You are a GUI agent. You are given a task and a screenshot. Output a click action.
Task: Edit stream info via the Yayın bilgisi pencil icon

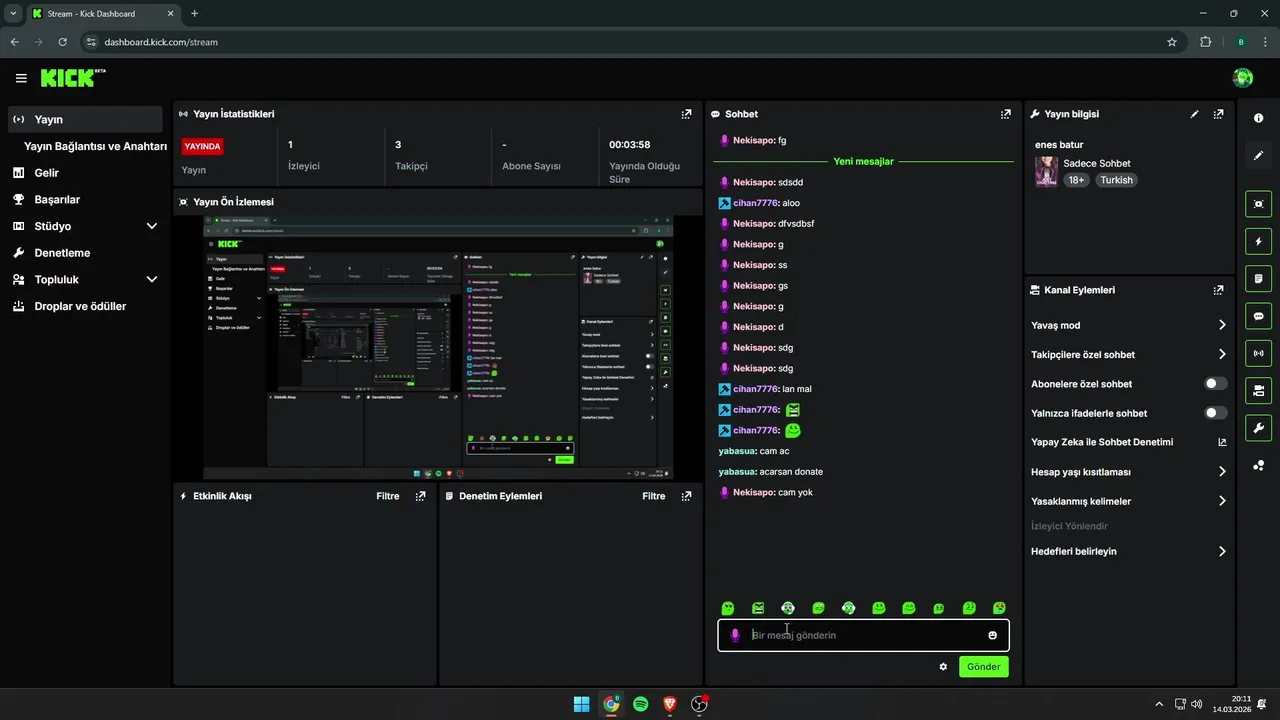tap(1194, 114)
